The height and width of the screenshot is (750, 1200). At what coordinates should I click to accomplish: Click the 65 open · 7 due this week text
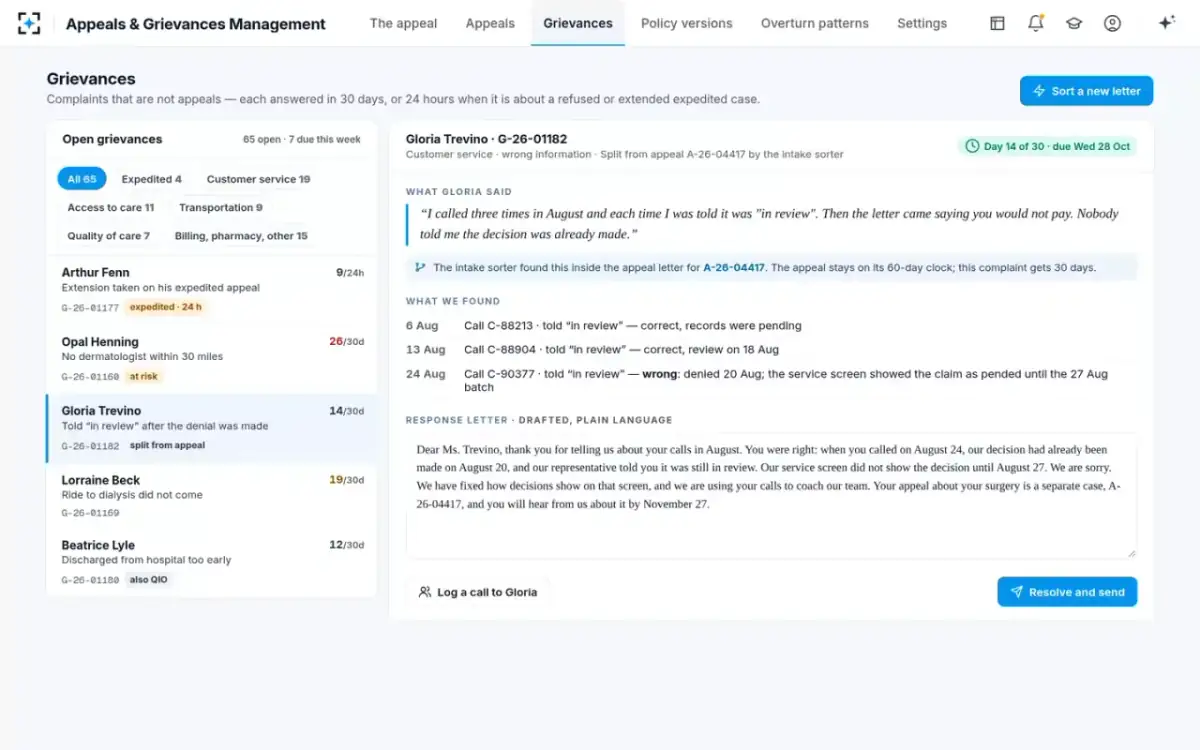[302, 140]
